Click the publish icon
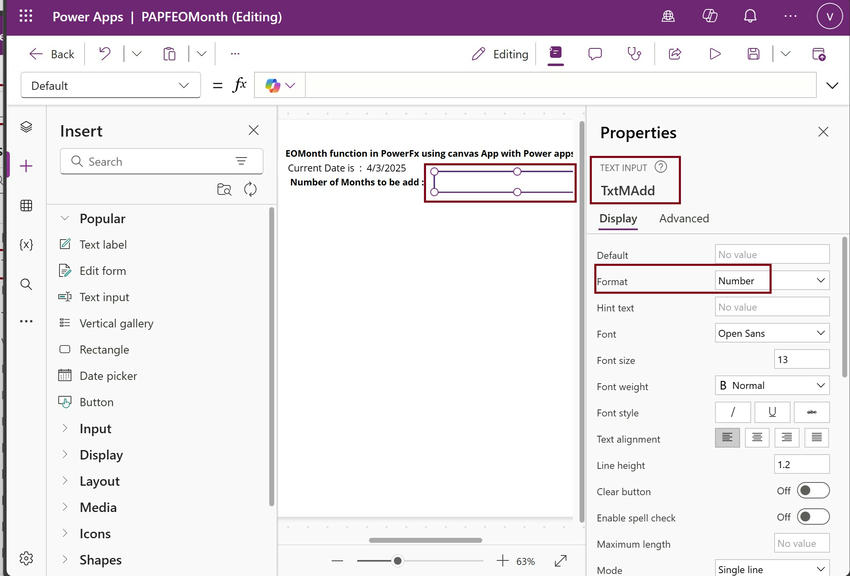The image size is (850, 576). point(819,54)
